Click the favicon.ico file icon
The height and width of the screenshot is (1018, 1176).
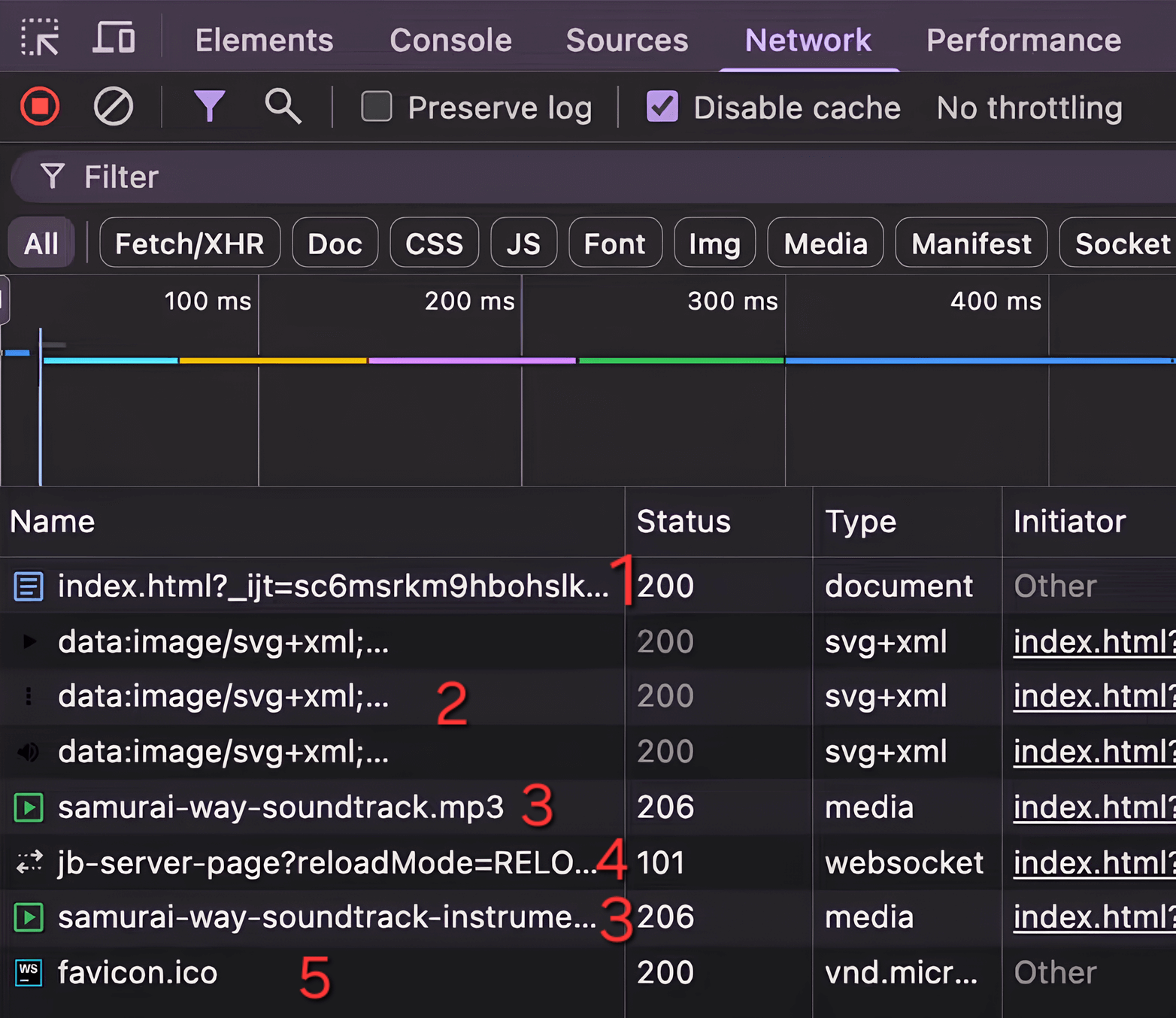click(x=29, y=973)
